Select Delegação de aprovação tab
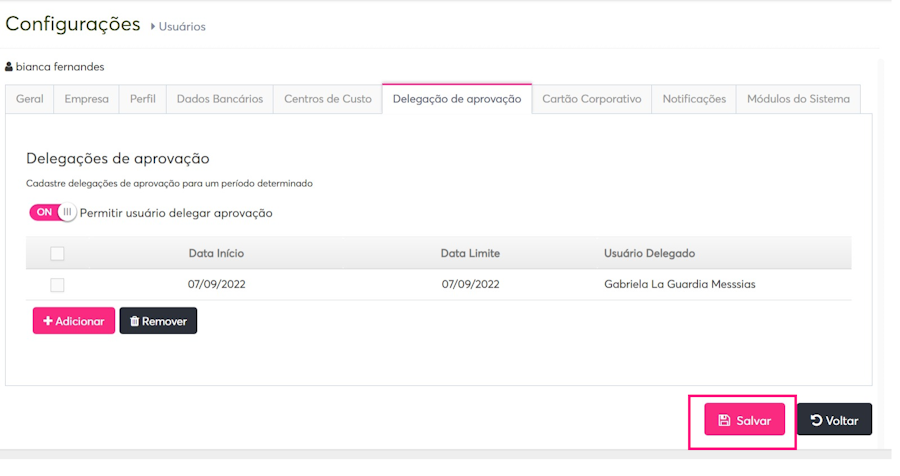Viewport: 900px width, 476px height. 457,99
